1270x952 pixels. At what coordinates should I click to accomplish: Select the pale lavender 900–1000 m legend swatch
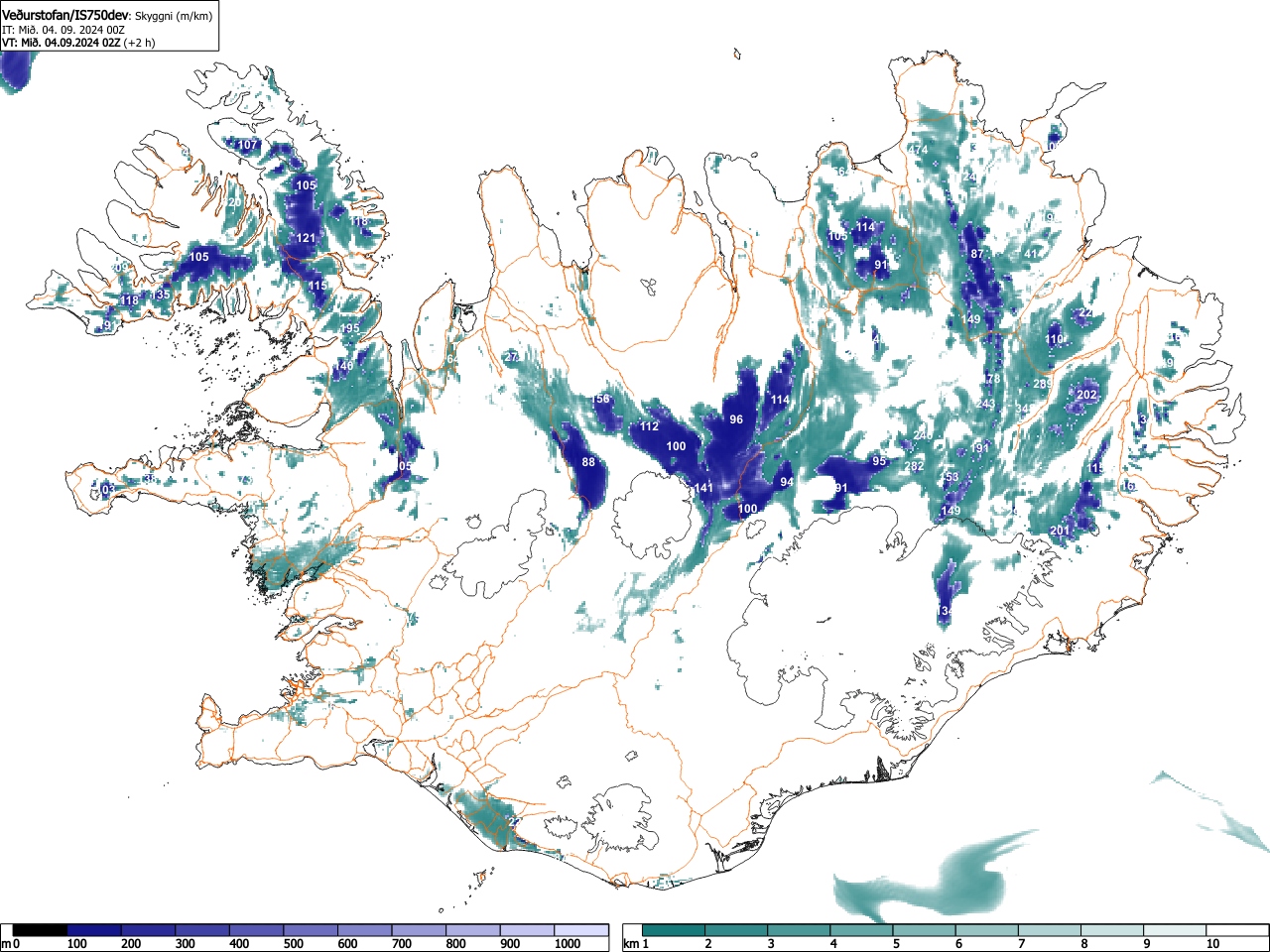pyautogui.click(x=528, y=930)
